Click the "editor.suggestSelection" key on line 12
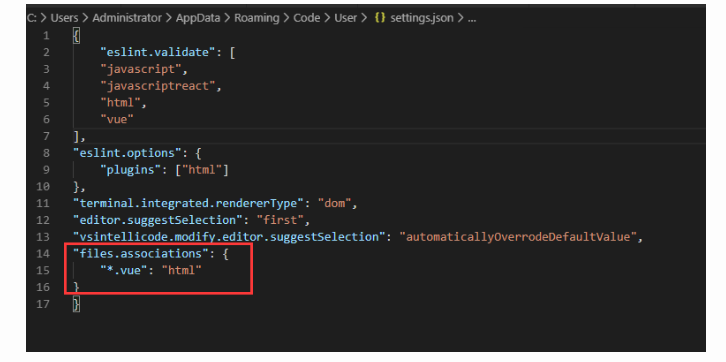Viewport: 726px width, 362px height. pos(157,220)
